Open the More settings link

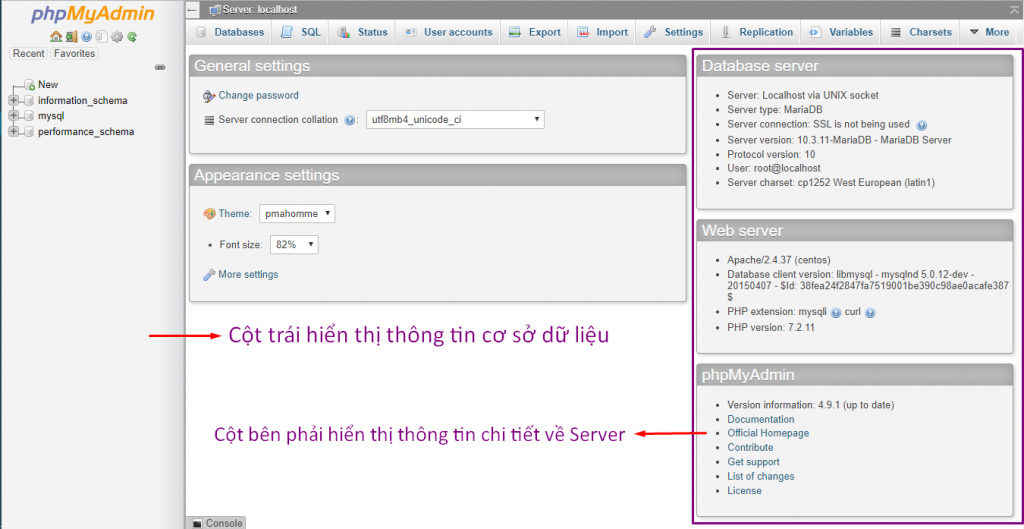[248, 274]
